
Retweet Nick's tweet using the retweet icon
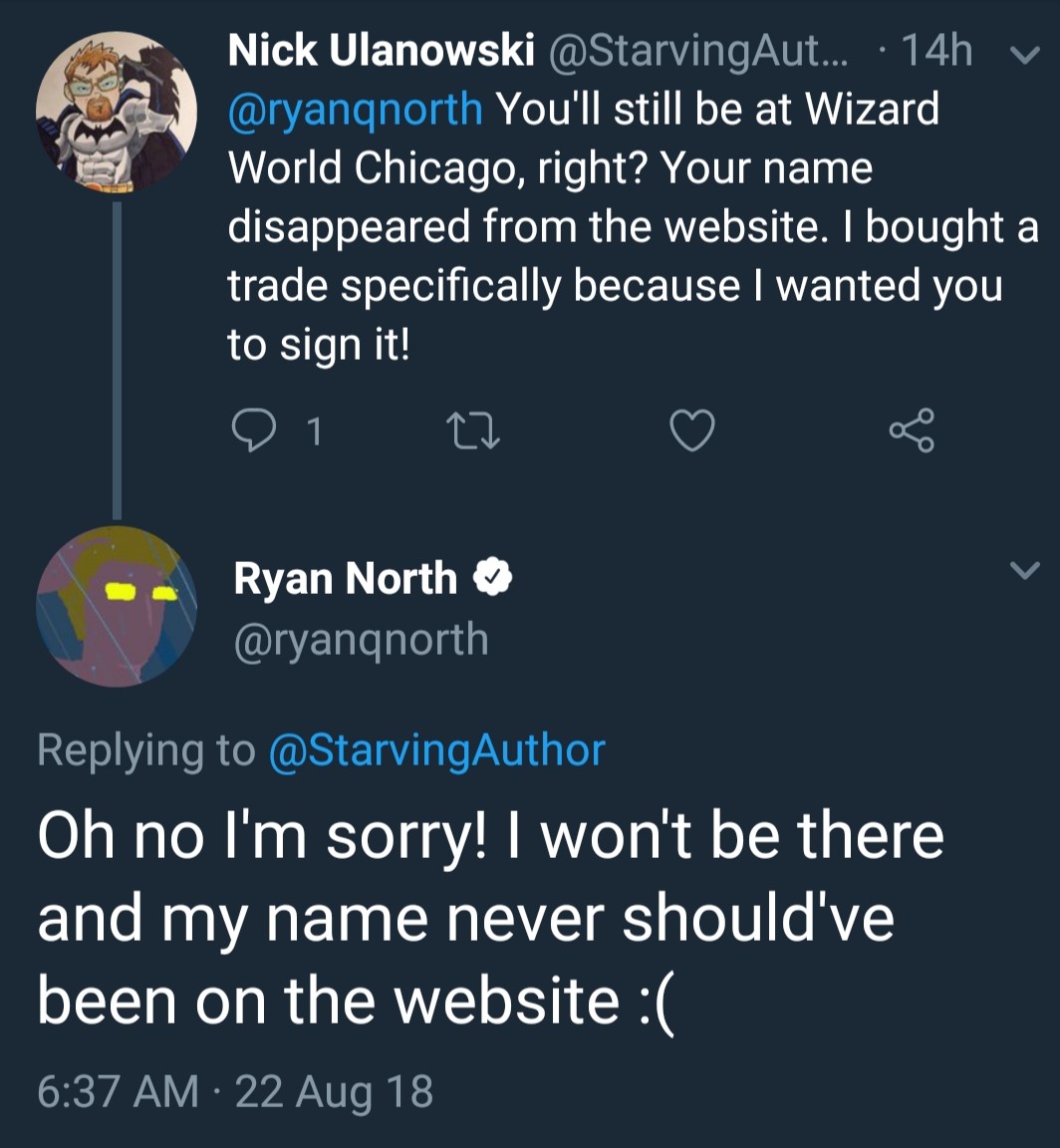(x=472, y=430)
